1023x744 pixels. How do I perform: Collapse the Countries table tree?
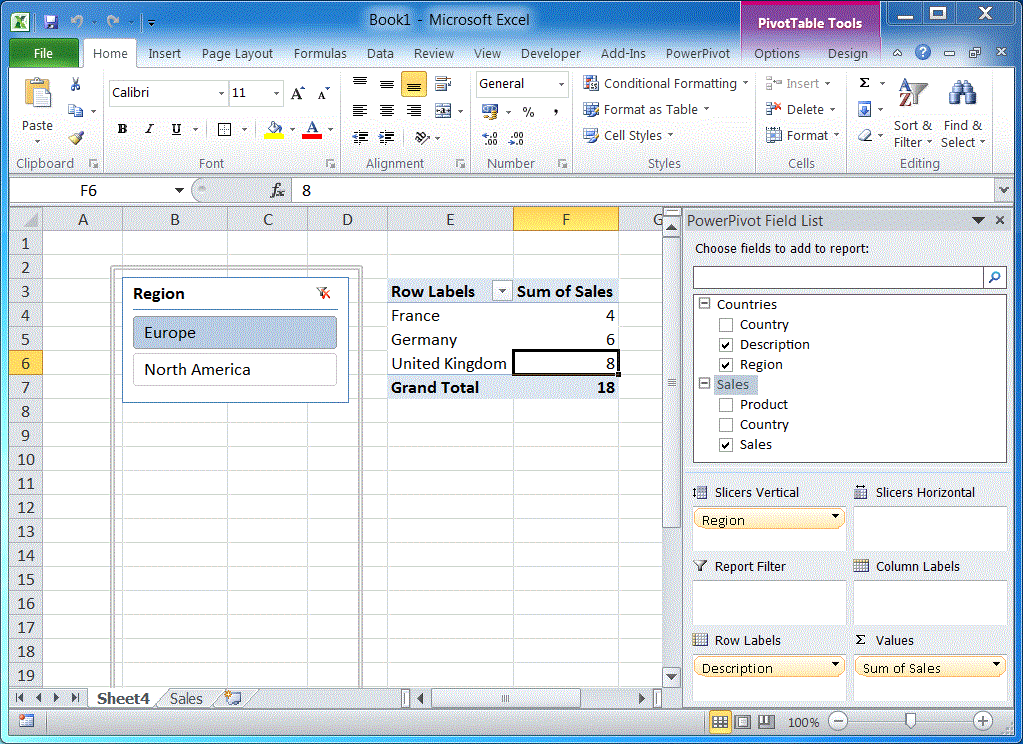(x=705, y=303)
